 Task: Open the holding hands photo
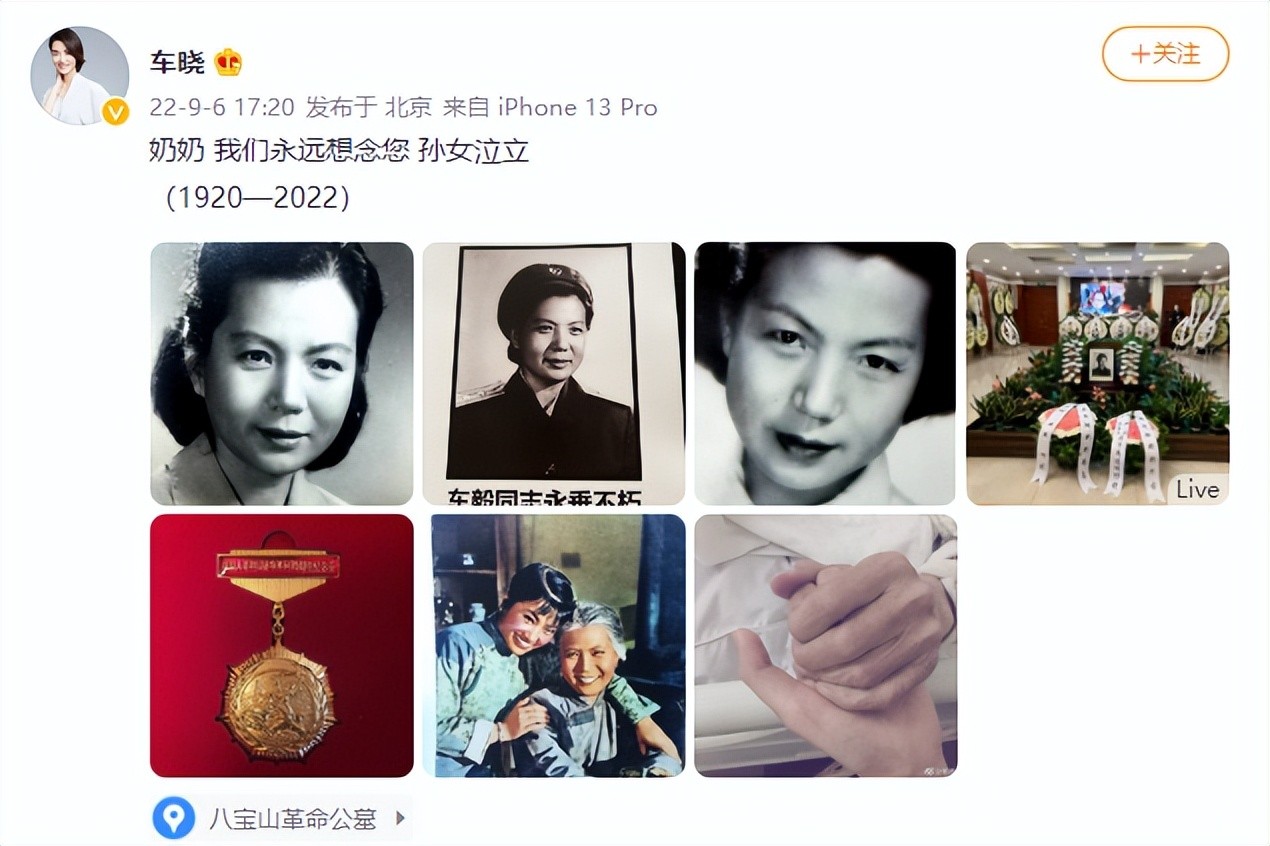point(826,646)
